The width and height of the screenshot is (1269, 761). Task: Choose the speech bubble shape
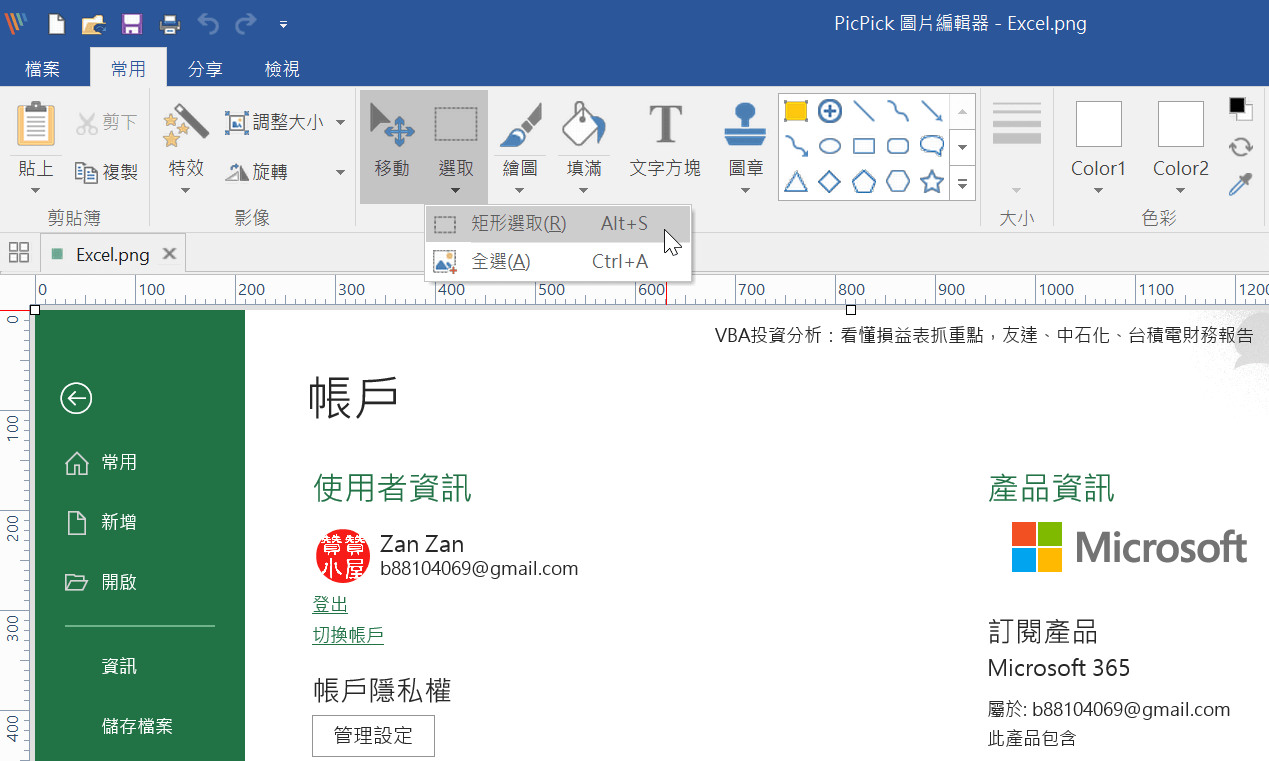coord(932,146)
